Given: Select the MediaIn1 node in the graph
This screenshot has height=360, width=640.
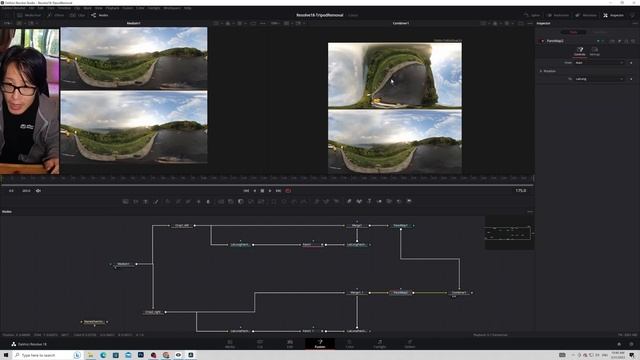Looking at the screenshot, I should pyautogui.click(x=123, y=264).
